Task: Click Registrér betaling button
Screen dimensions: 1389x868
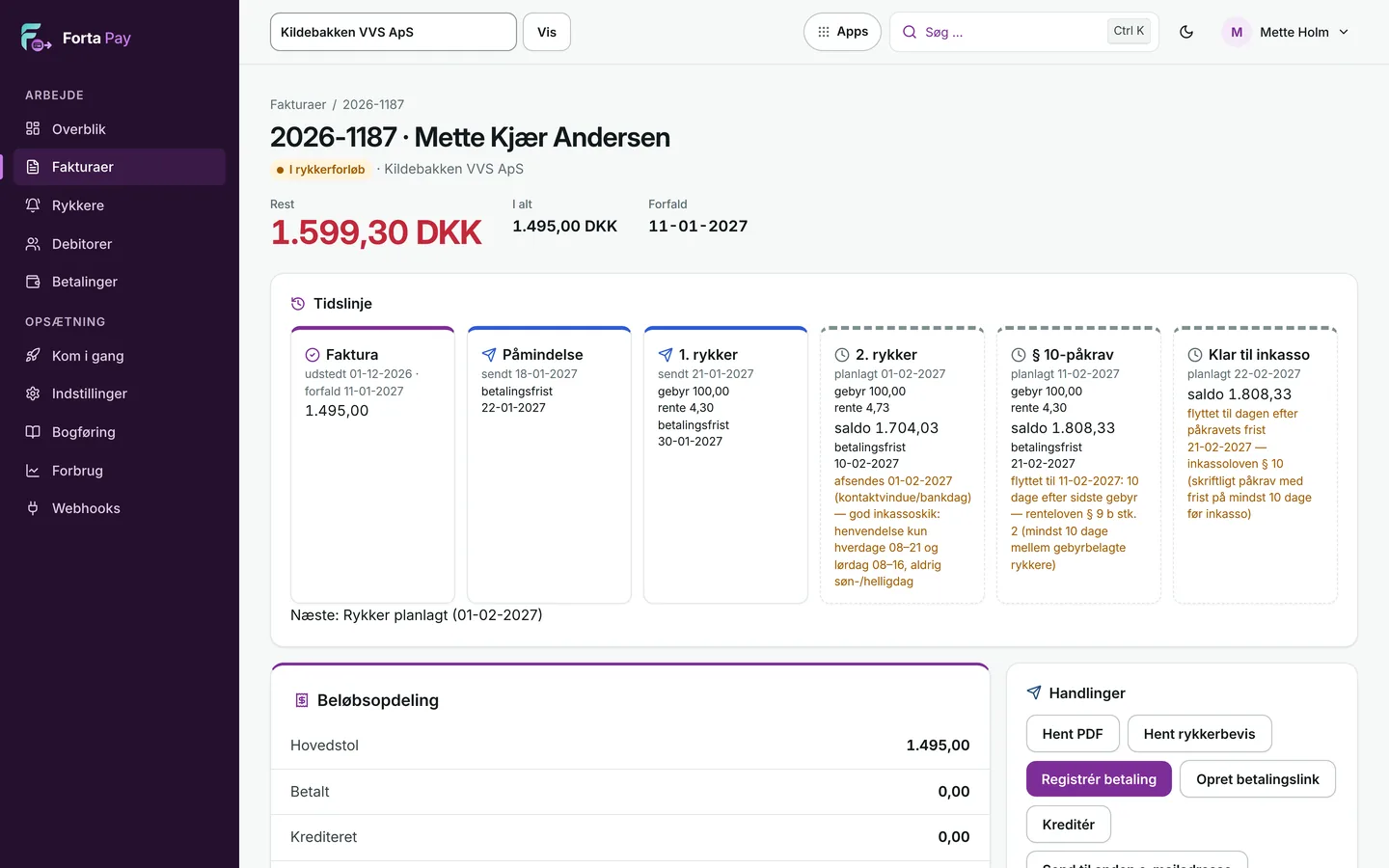Action: tap(1099, 779)
